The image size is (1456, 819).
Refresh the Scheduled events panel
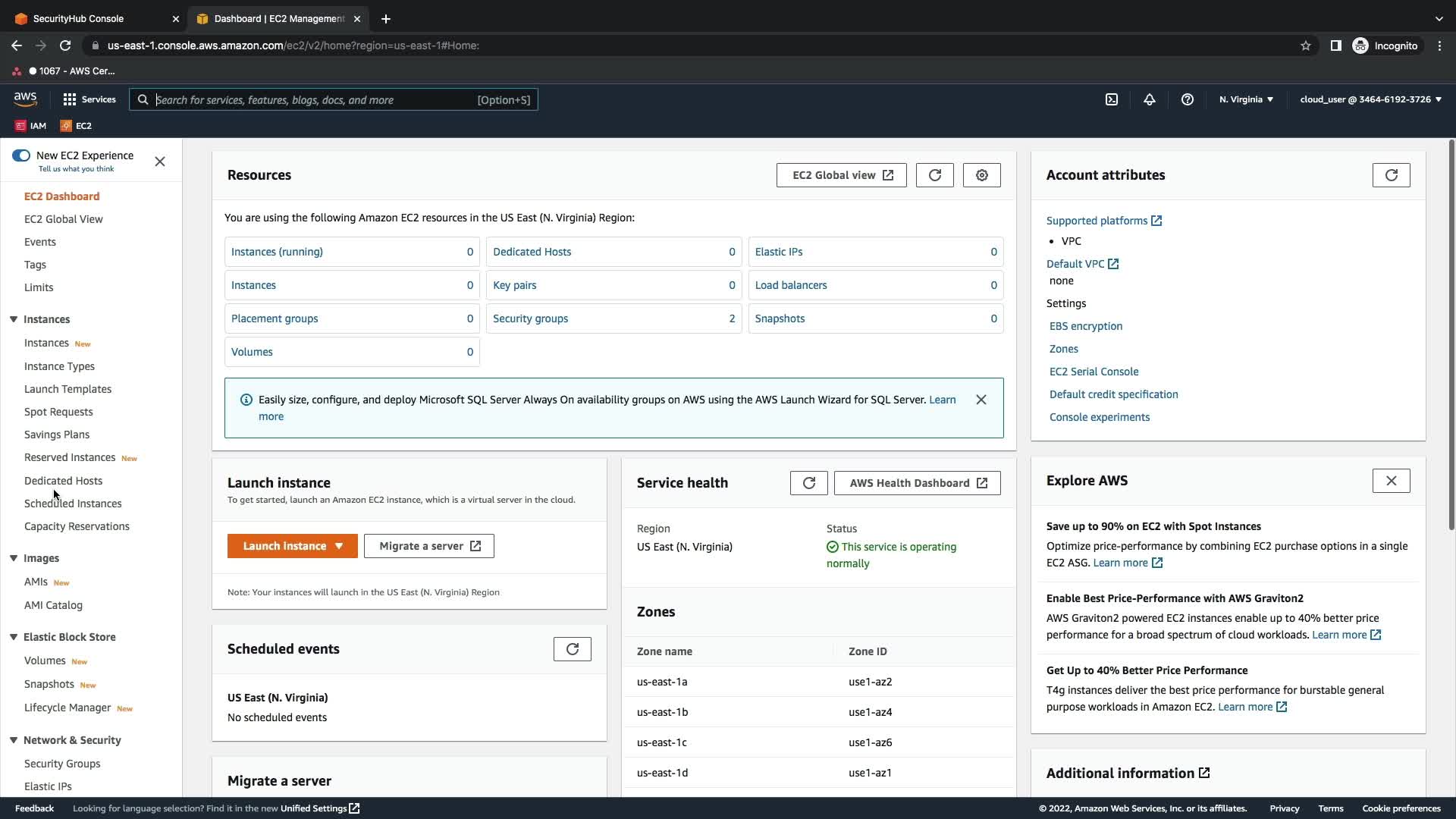click(572, 649)
